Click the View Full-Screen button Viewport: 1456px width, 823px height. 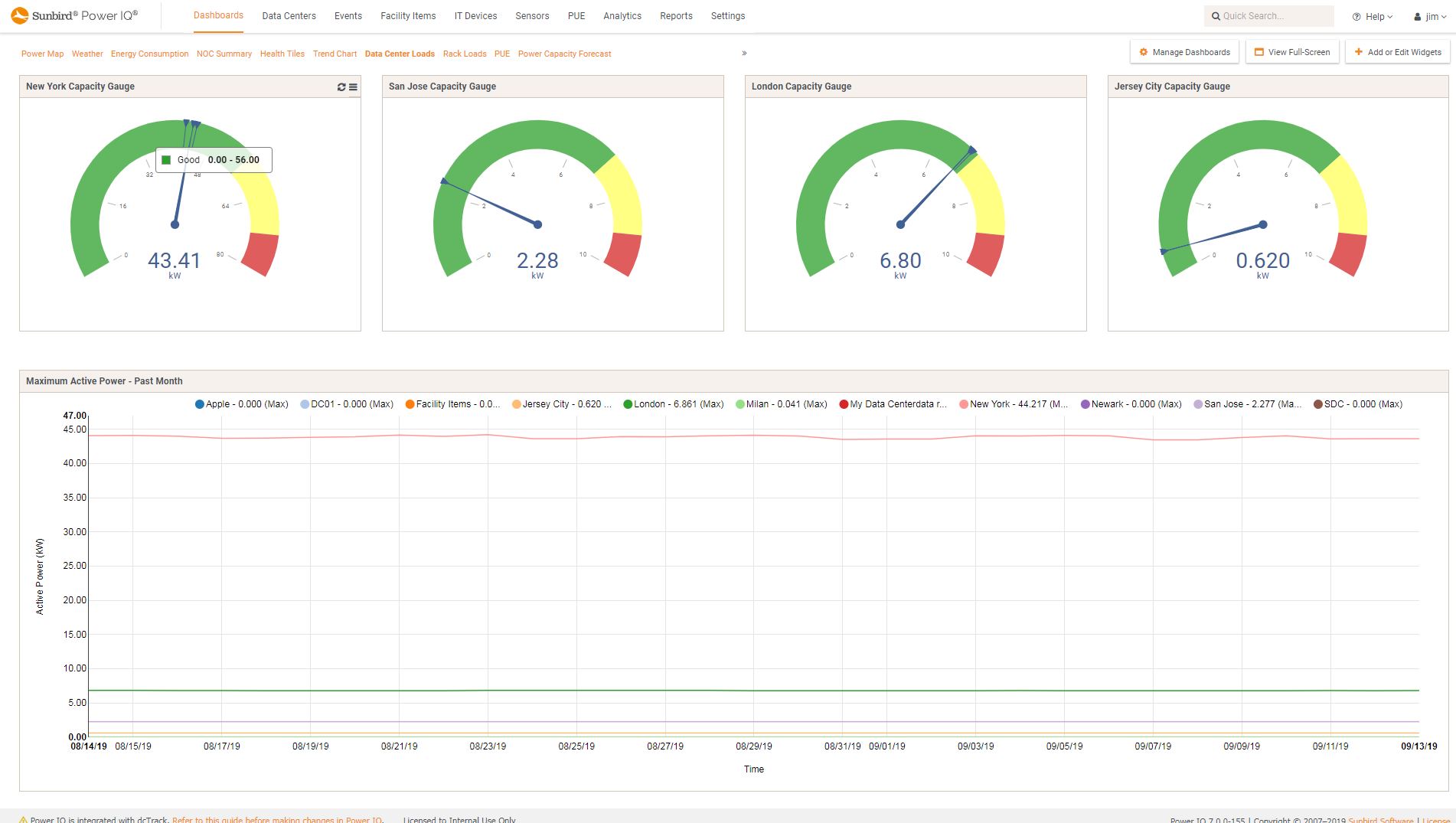(x=1291, y=52)
